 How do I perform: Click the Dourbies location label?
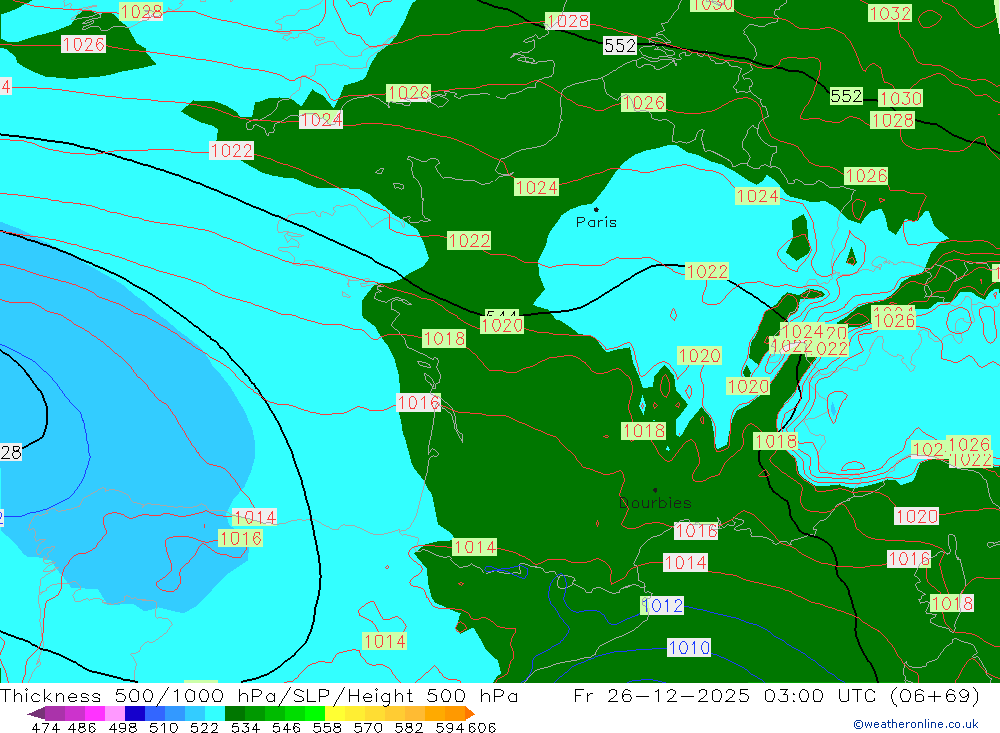tap(655, 503)
